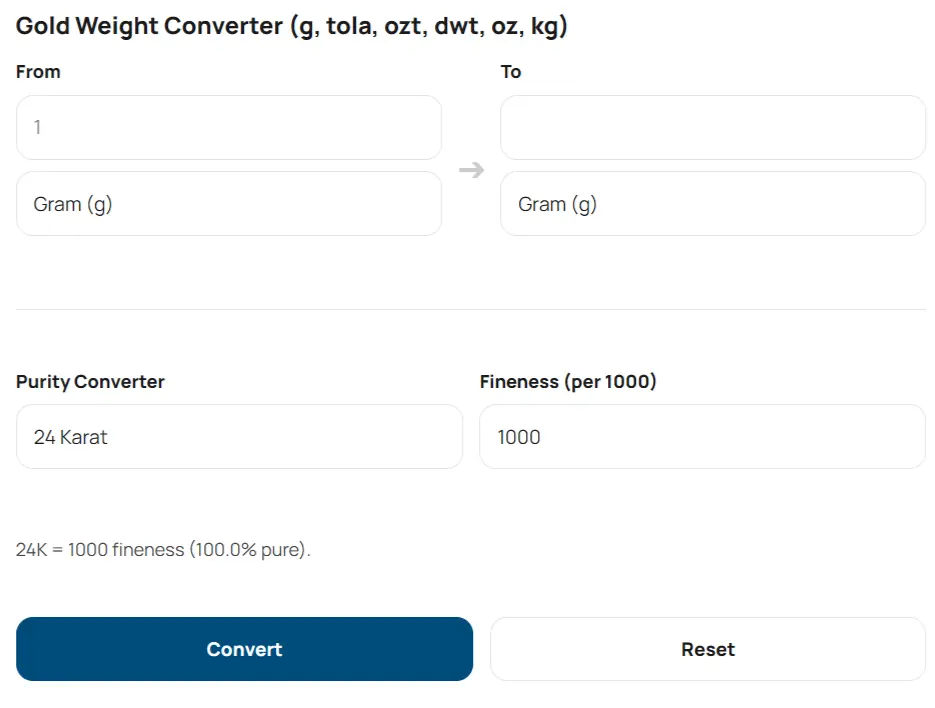Click the empty To result field
This screenshot has height=708, width=935.
[x=712, y=127]
